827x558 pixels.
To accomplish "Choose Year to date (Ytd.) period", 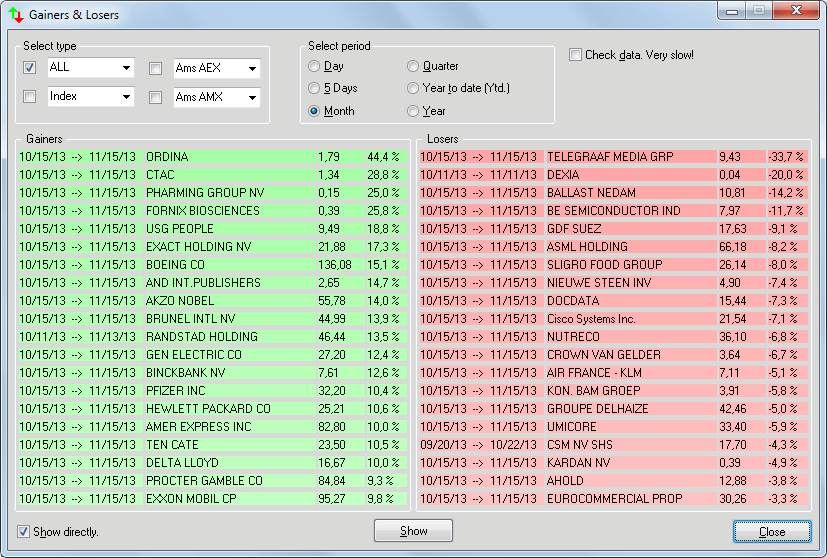I will coord(413,88).
